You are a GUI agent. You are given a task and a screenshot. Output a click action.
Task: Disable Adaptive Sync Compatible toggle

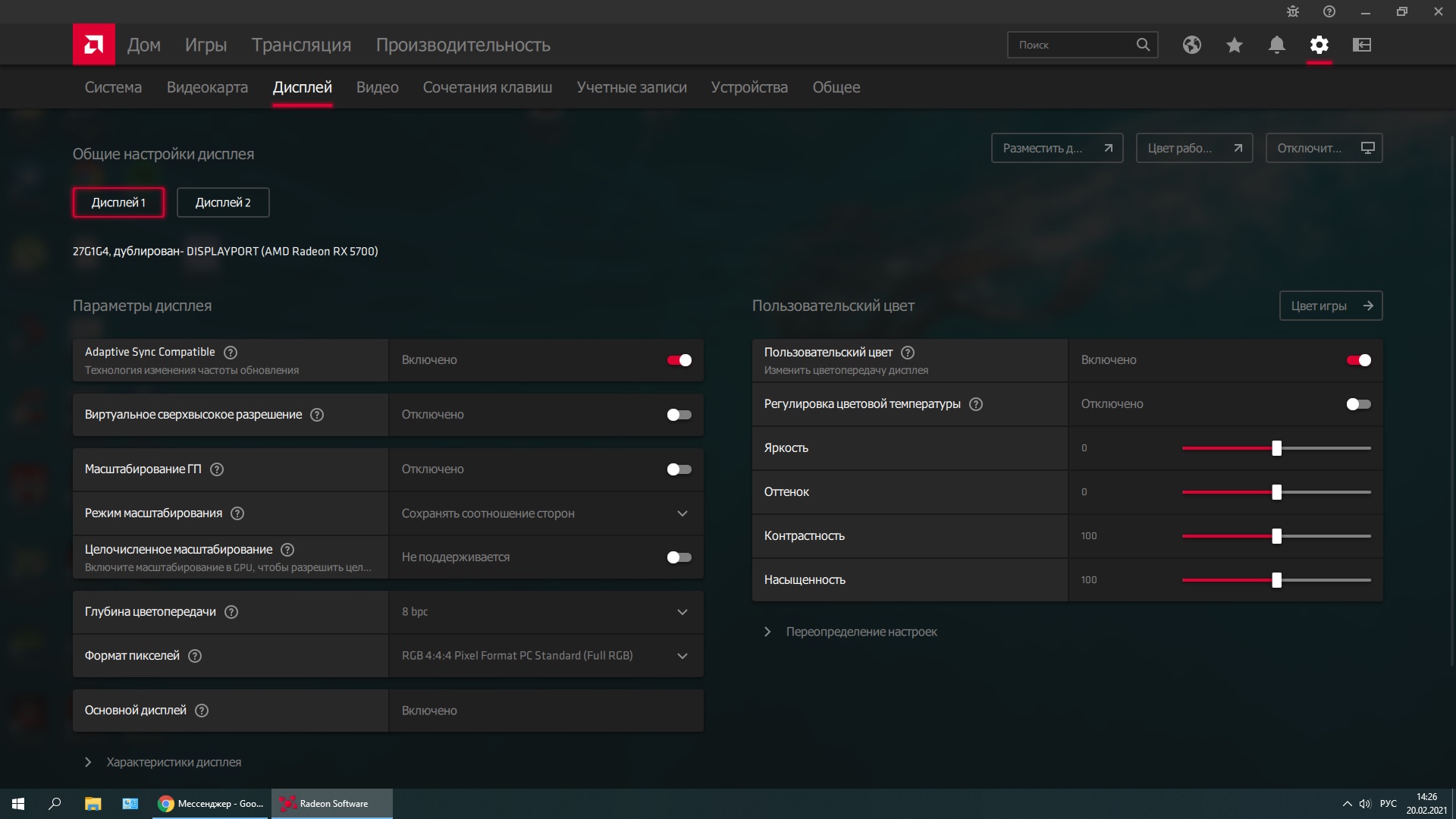click(x=679, y=360)
